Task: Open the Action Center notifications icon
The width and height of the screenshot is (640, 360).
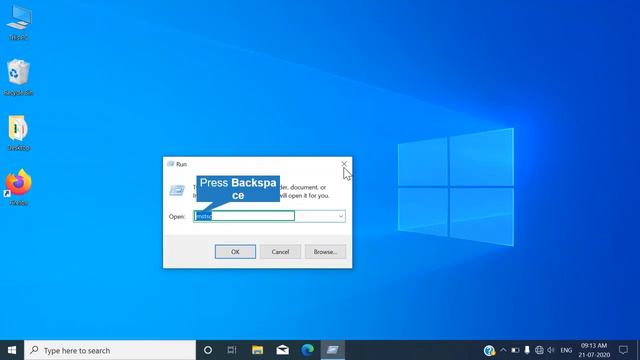Action: pos(623,350)
